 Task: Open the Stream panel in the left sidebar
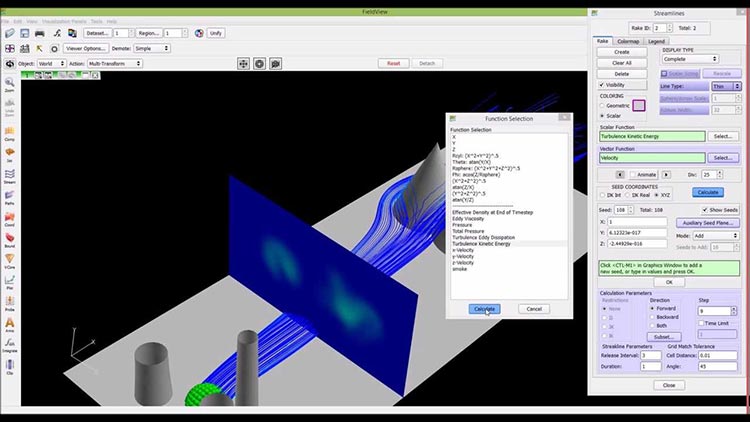(10, 176)
